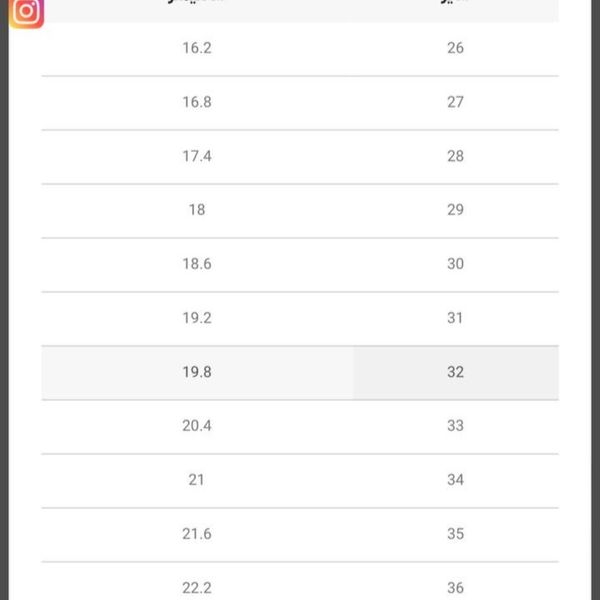The width and height of the screenshot is (600, 600).
Task: Choose size 28 in the table
Action: (x=455, y=156)
